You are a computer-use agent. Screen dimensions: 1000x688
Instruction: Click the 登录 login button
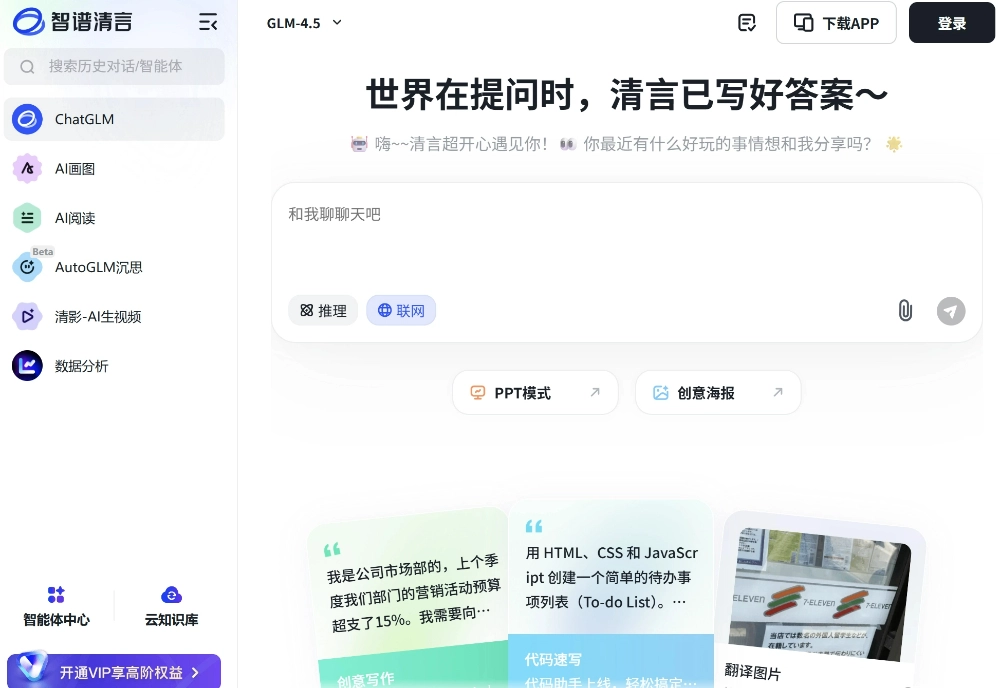pos(951,22)
